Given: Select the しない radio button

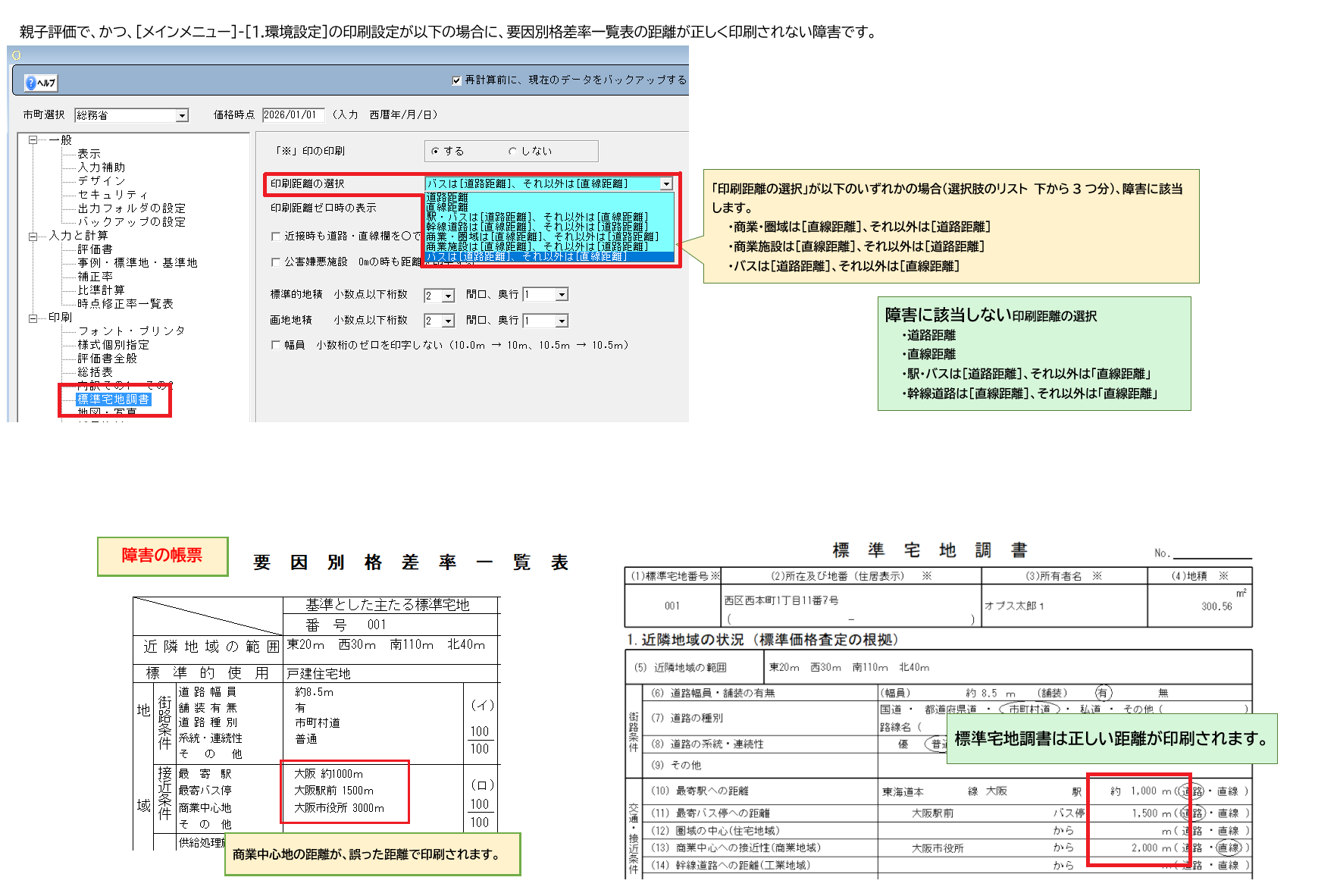Looking at the screenshot, I should (x=512, y=152).
